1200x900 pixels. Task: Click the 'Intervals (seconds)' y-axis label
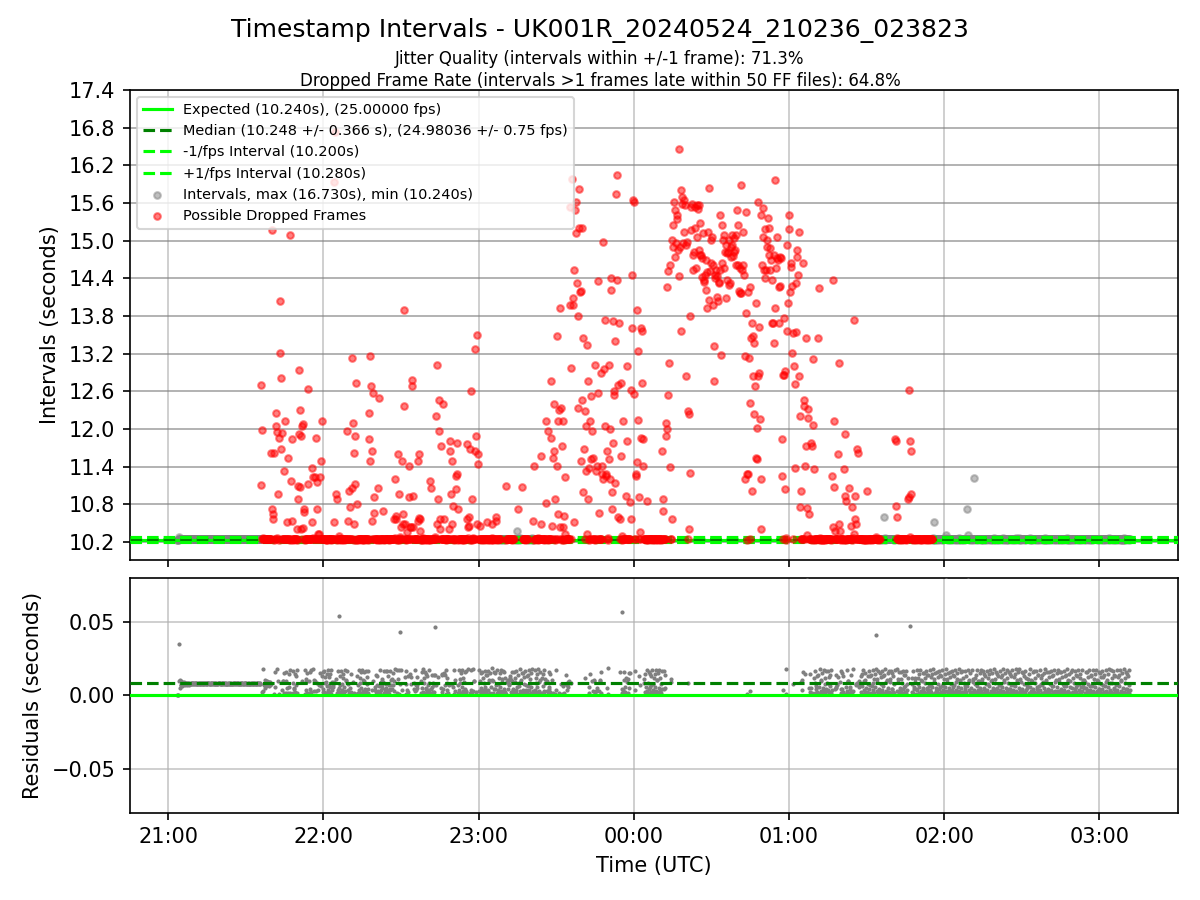point(49,325)
